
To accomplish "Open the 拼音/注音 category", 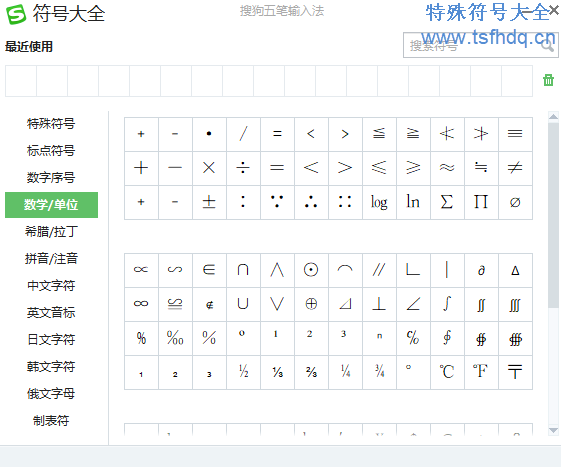I will click(x=51, y=258).
